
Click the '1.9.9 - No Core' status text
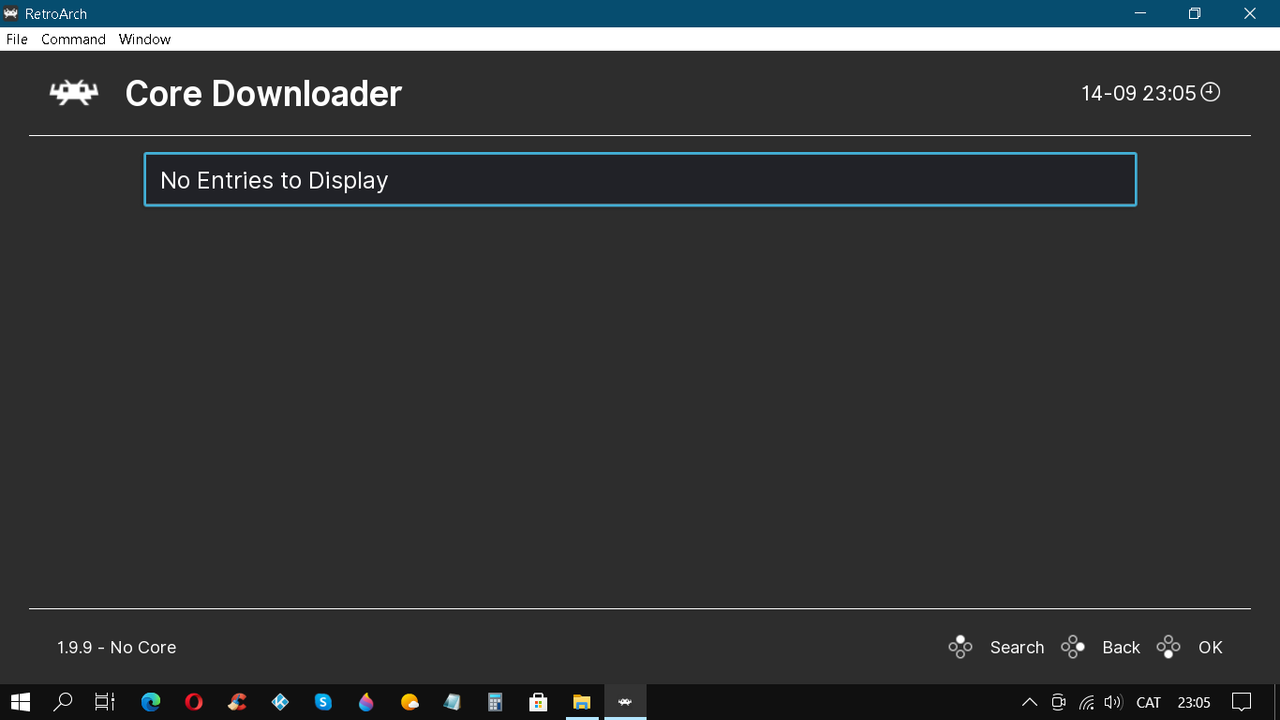(117, 647)
